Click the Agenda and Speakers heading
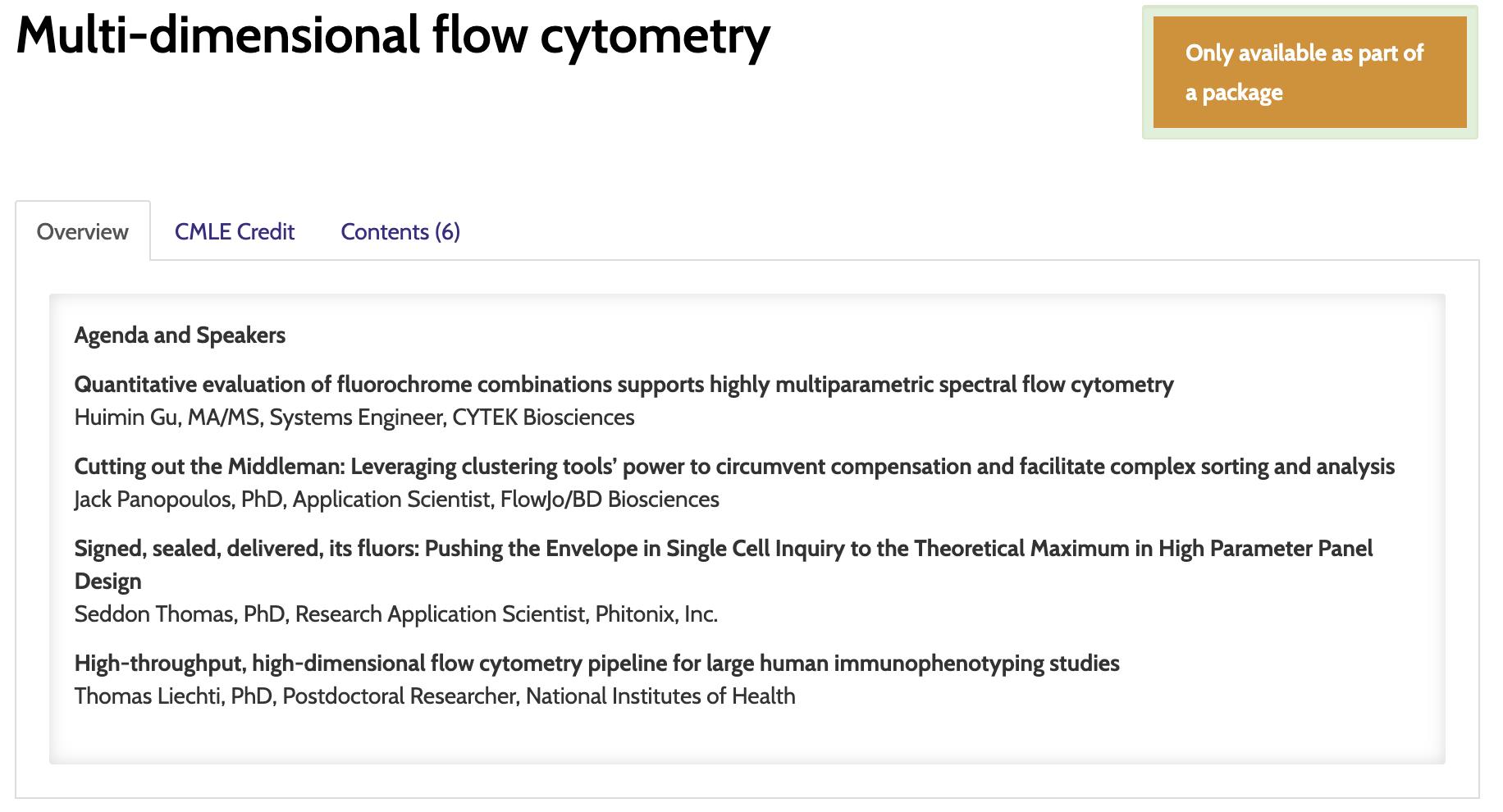Image resolution: width=1503 pixels, height=812 pixels. [x=180, y=335]
